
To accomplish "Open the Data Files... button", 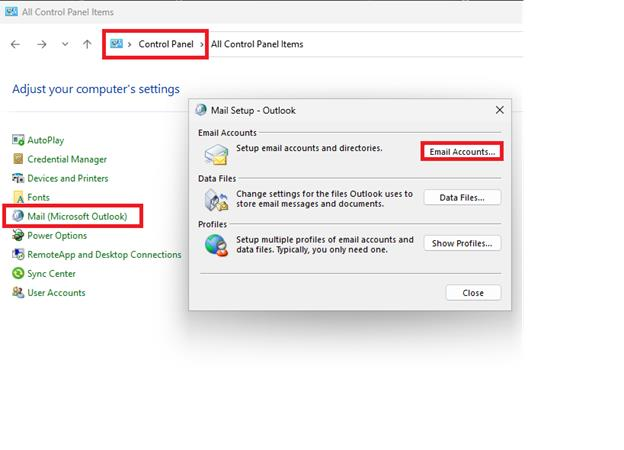I will coord(462,197).
